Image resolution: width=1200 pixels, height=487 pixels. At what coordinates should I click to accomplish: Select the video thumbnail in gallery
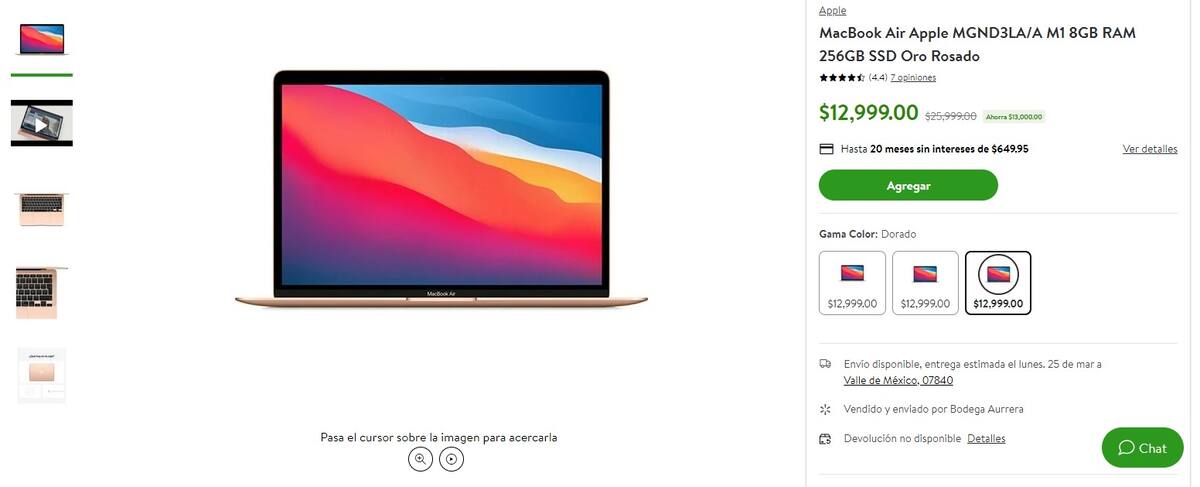(41, 124)
